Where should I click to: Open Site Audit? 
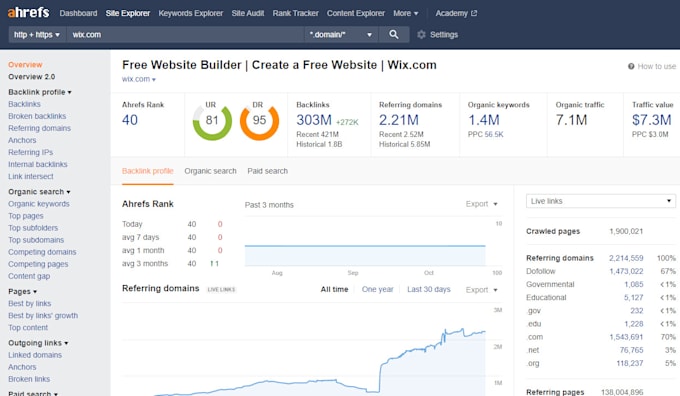coord(248,13)
